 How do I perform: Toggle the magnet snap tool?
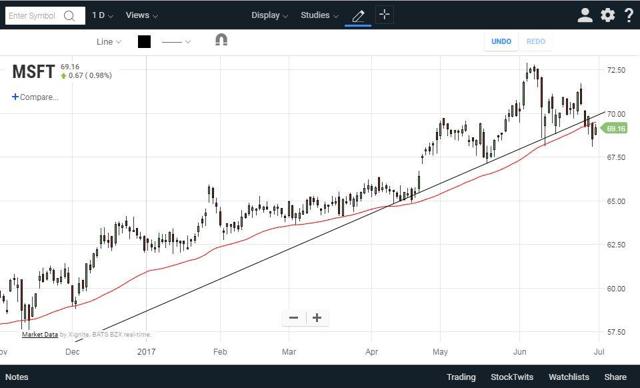221,40
